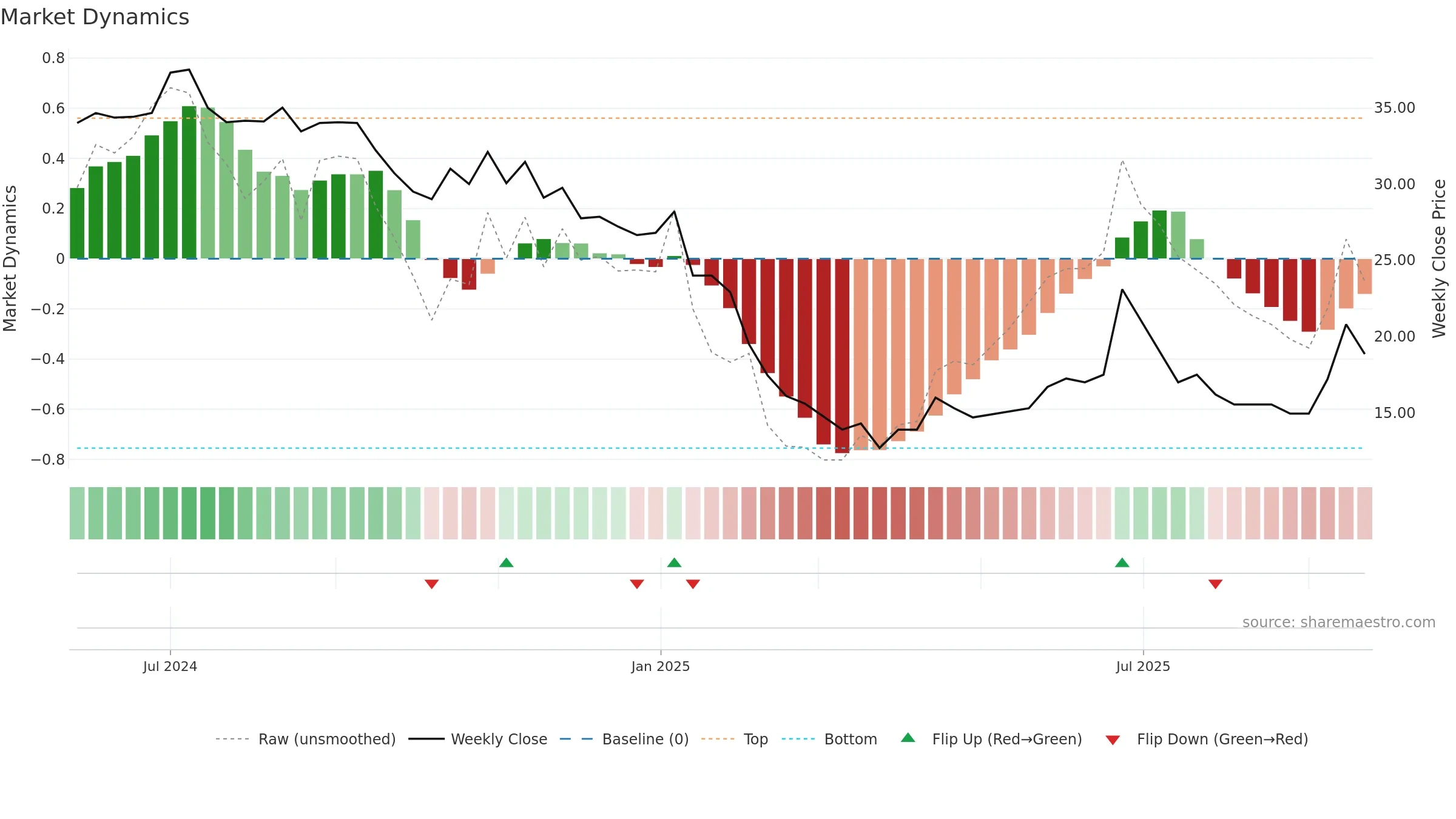
Task: Click the 0 baseline axis label
Action: (60, 259)
